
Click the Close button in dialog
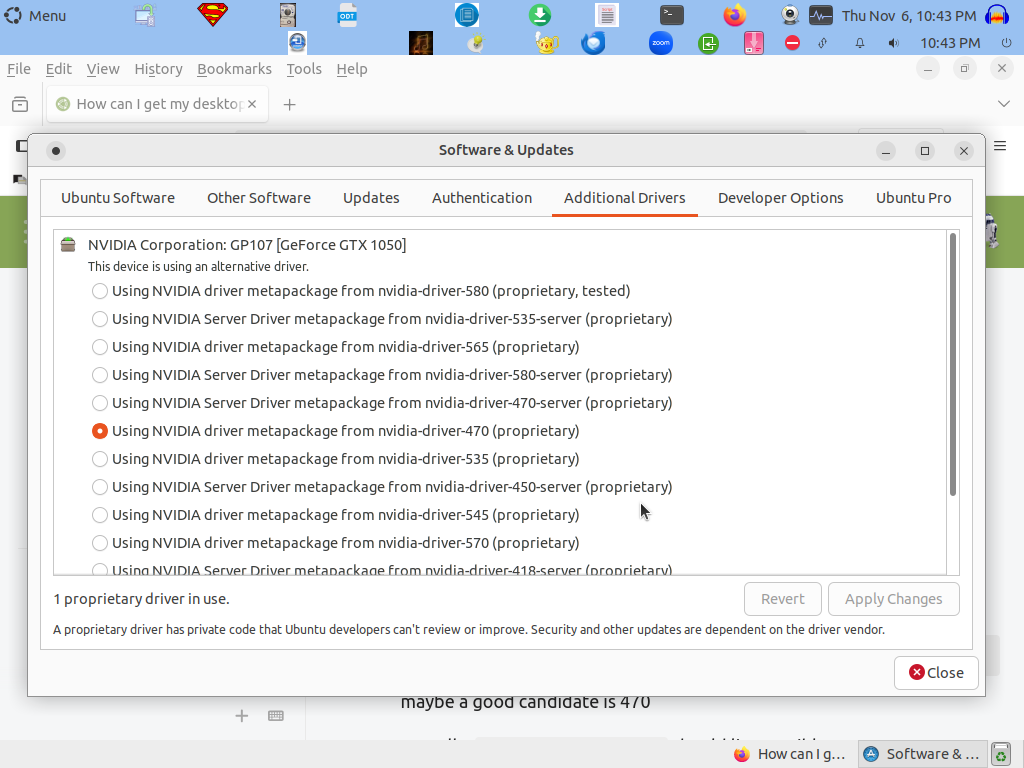(936, 673)
